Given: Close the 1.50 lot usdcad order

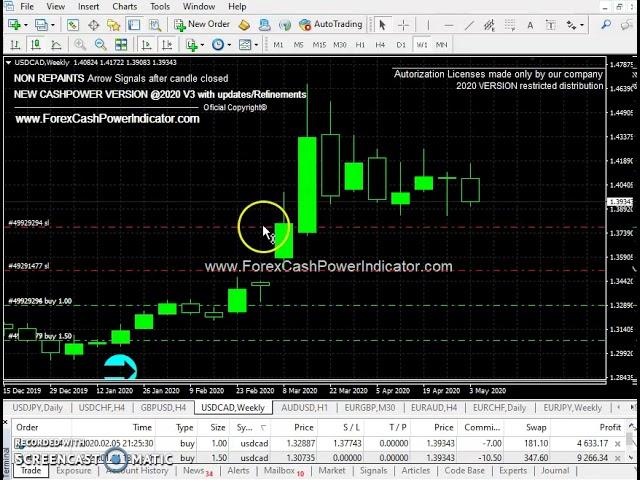Looking at the screenshot, I should pyautogui.click(x=618, y=458).
